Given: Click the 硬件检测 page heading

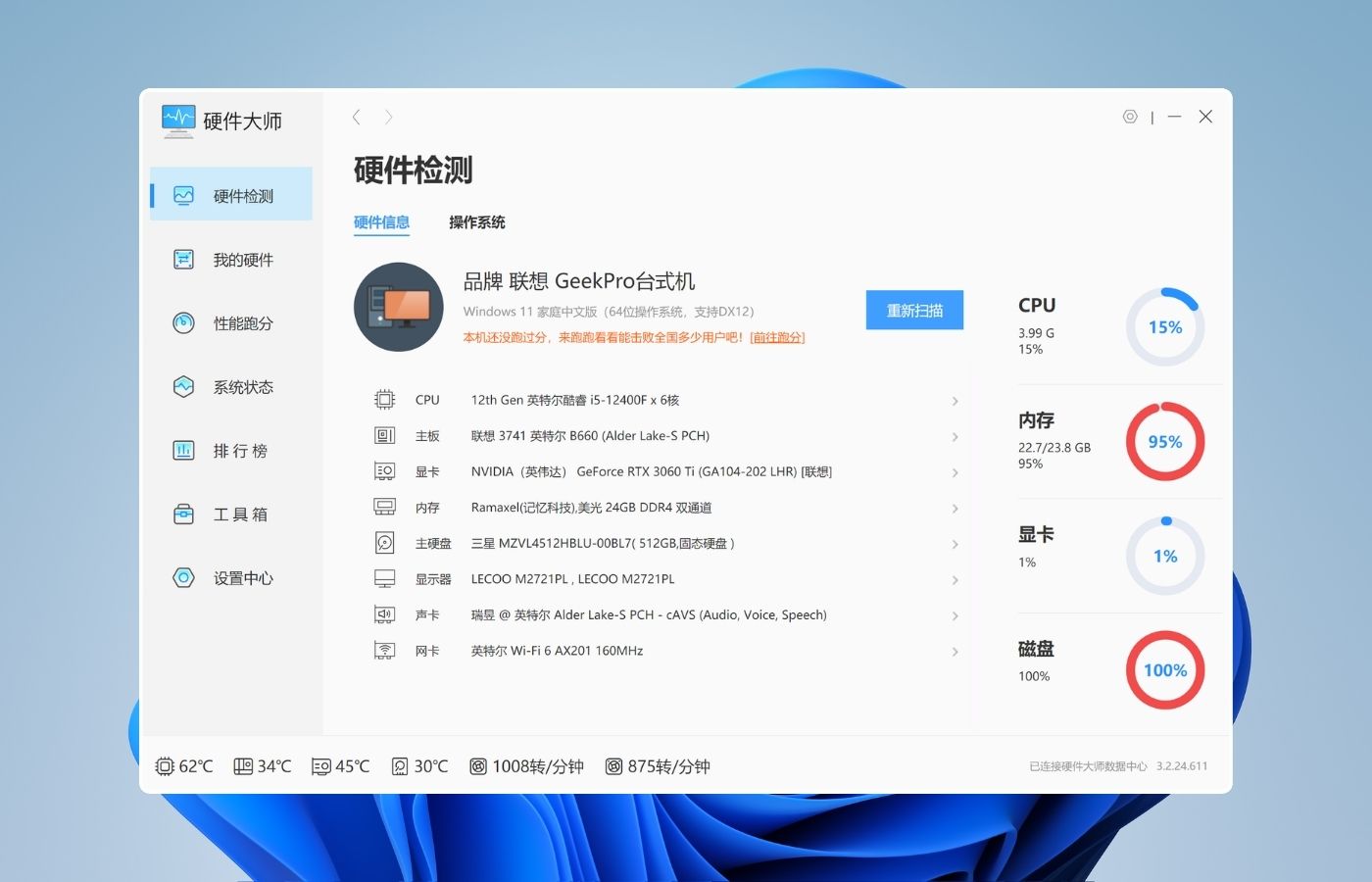Looking at the screenshot, I should point(413,170).
